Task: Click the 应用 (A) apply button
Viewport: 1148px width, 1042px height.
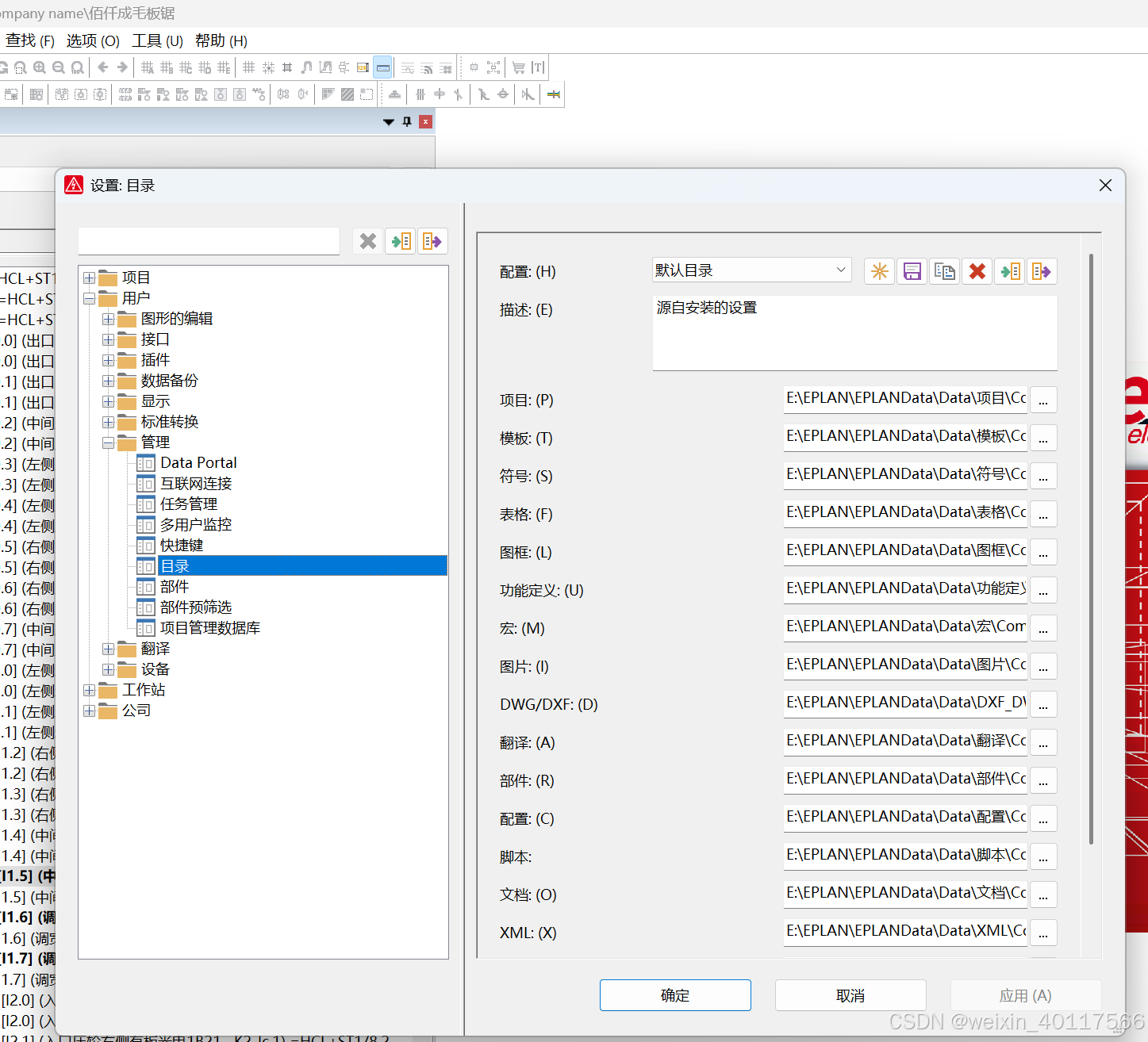Action: point(1026,995)
